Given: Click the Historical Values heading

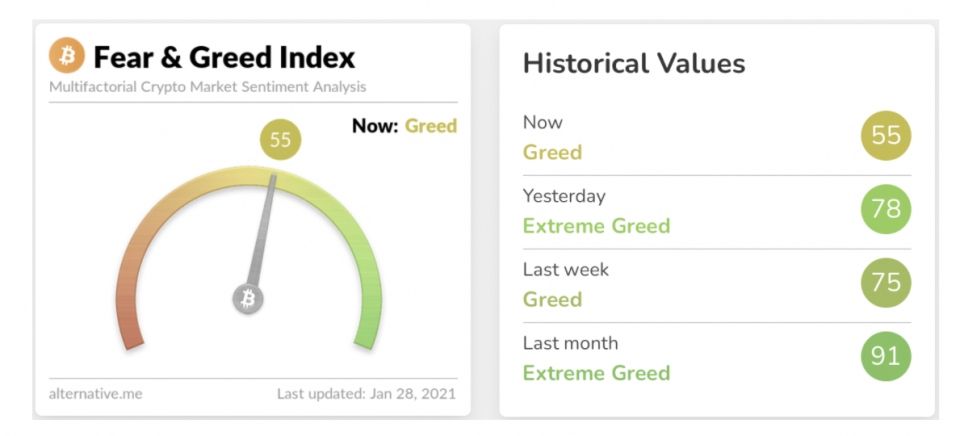Looking at the screenshot, I should [634, 64].
